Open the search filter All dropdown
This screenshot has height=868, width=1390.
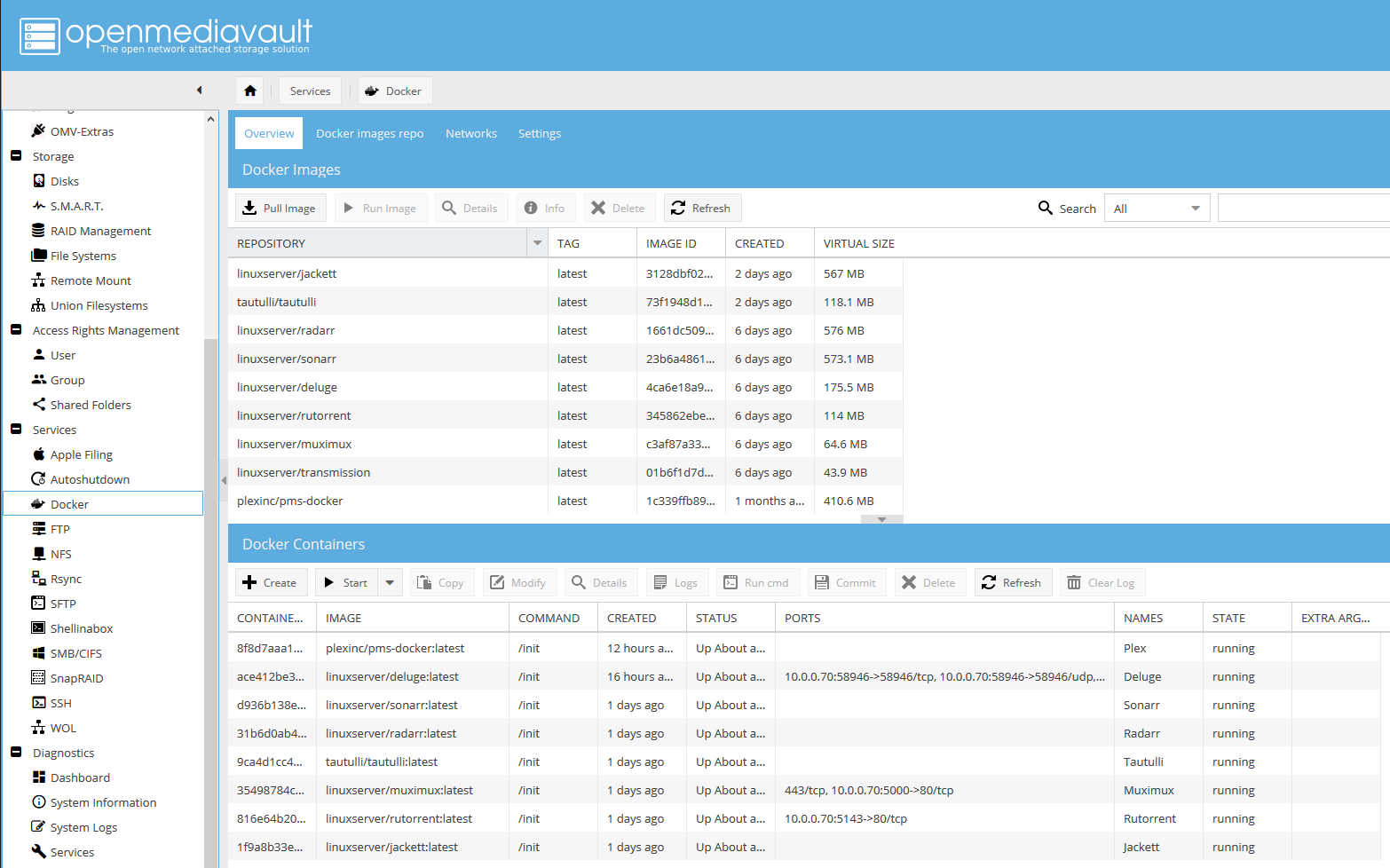click(1196, 209)
